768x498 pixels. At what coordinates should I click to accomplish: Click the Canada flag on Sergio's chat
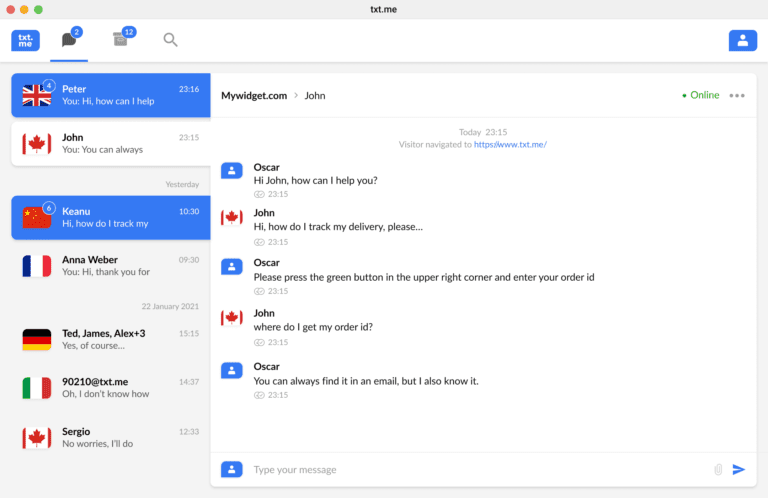click(37, 438)
